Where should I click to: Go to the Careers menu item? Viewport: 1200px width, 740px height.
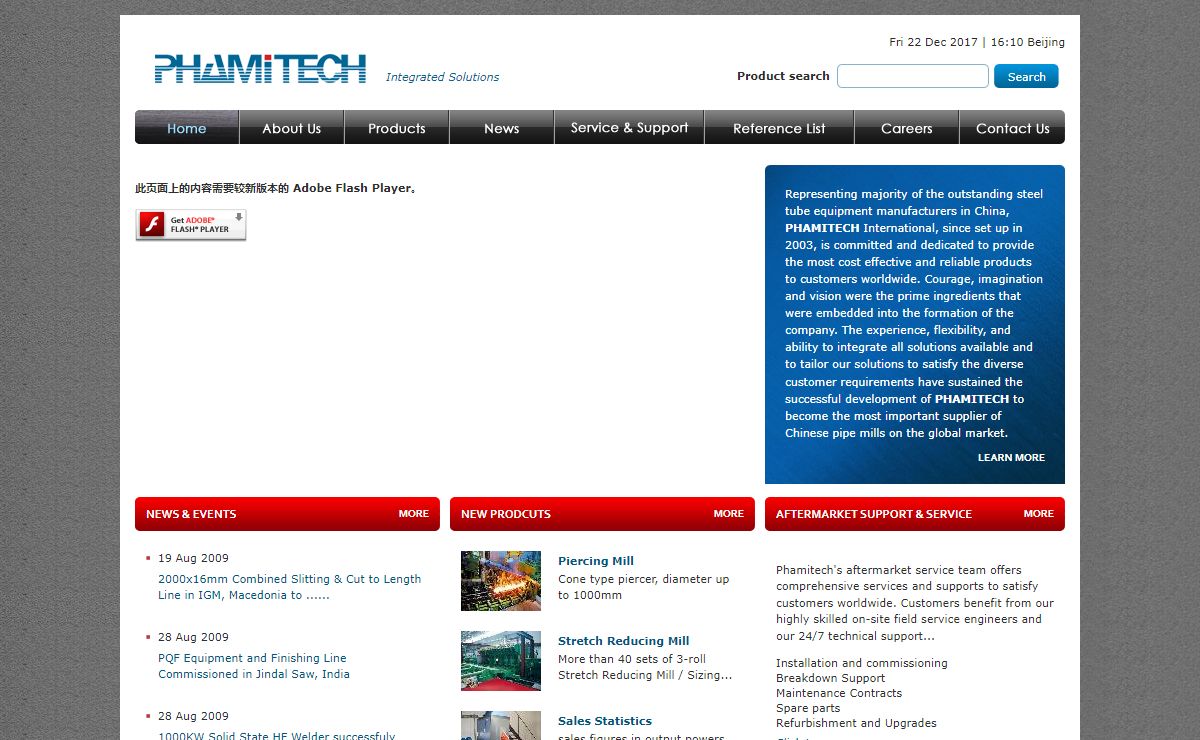tap(907, 128)
